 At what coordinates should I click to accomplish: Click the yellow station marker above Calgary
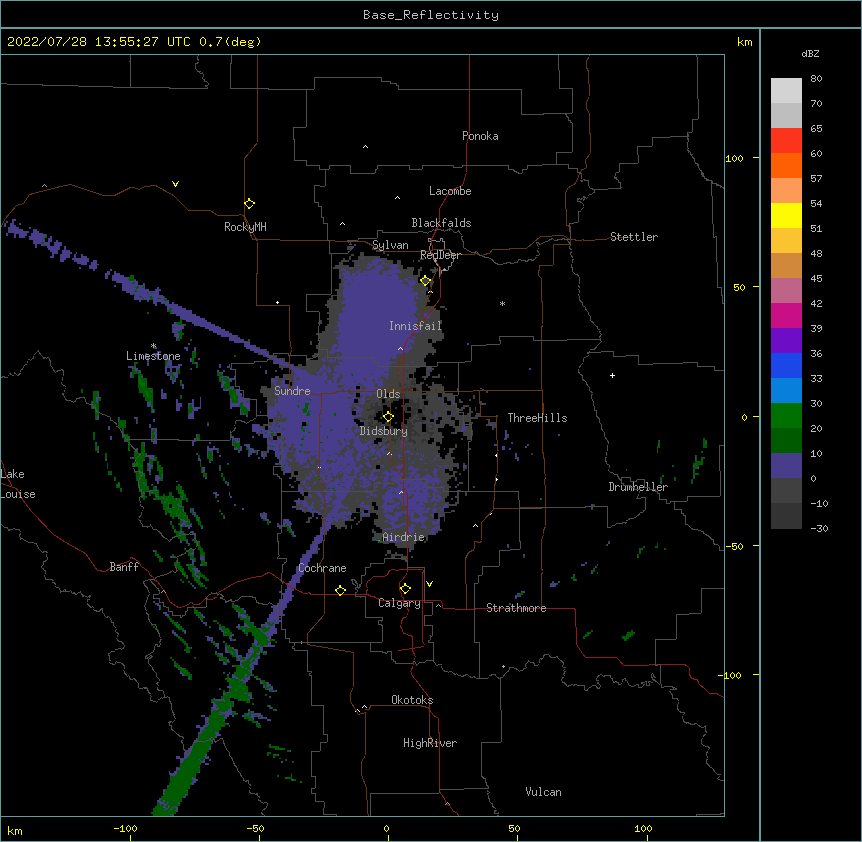(405, 589)
